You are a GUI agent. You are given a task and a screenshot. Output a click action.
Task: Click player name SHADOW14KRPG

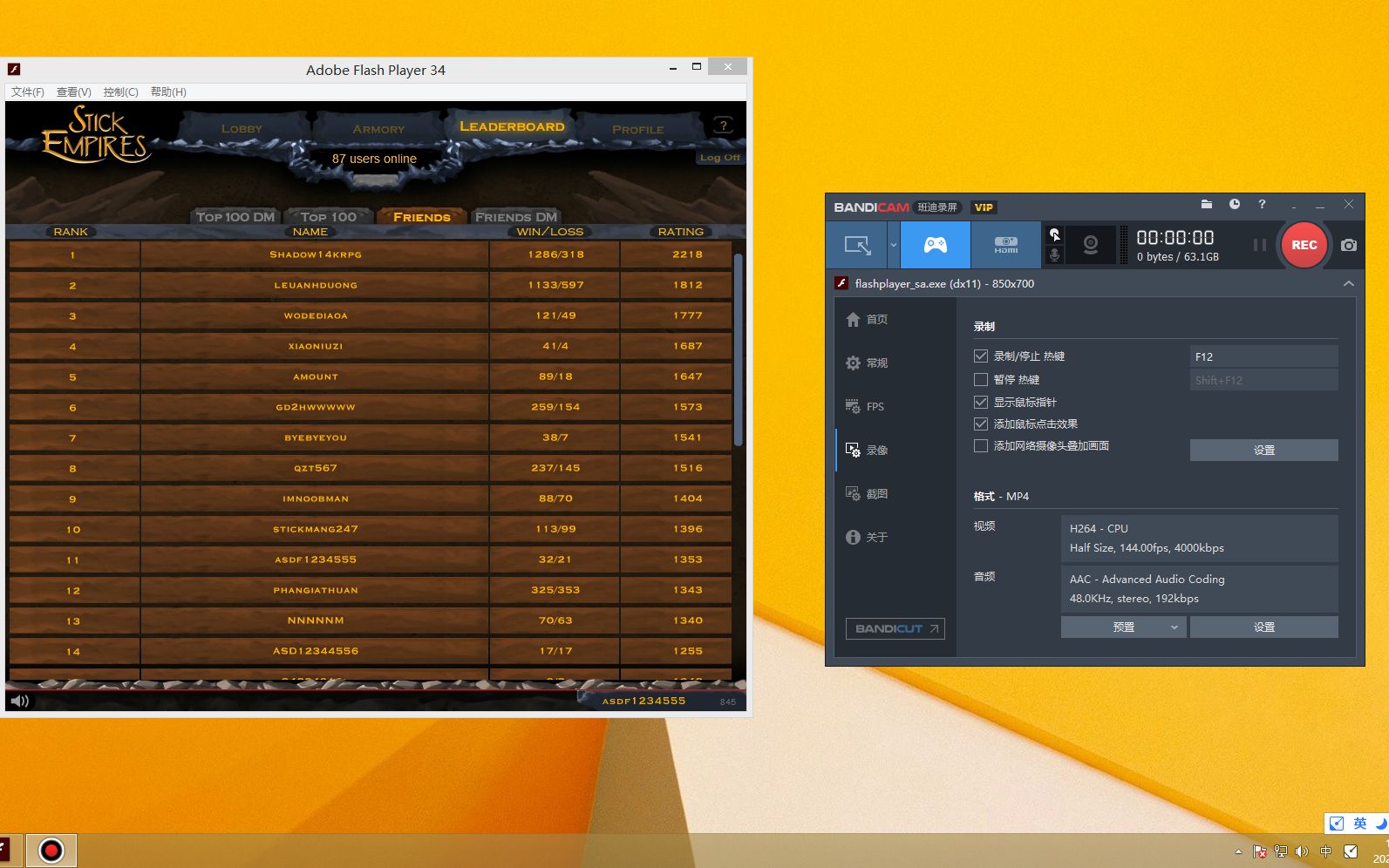point(316,254)
